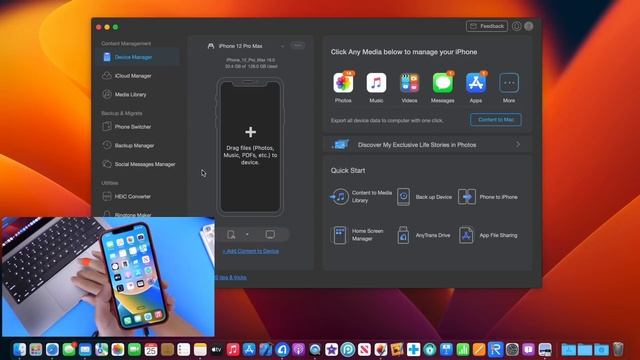Open the Trash in the Dock
Viewport: 640px width, 360px height.
(x=618, y=349)
